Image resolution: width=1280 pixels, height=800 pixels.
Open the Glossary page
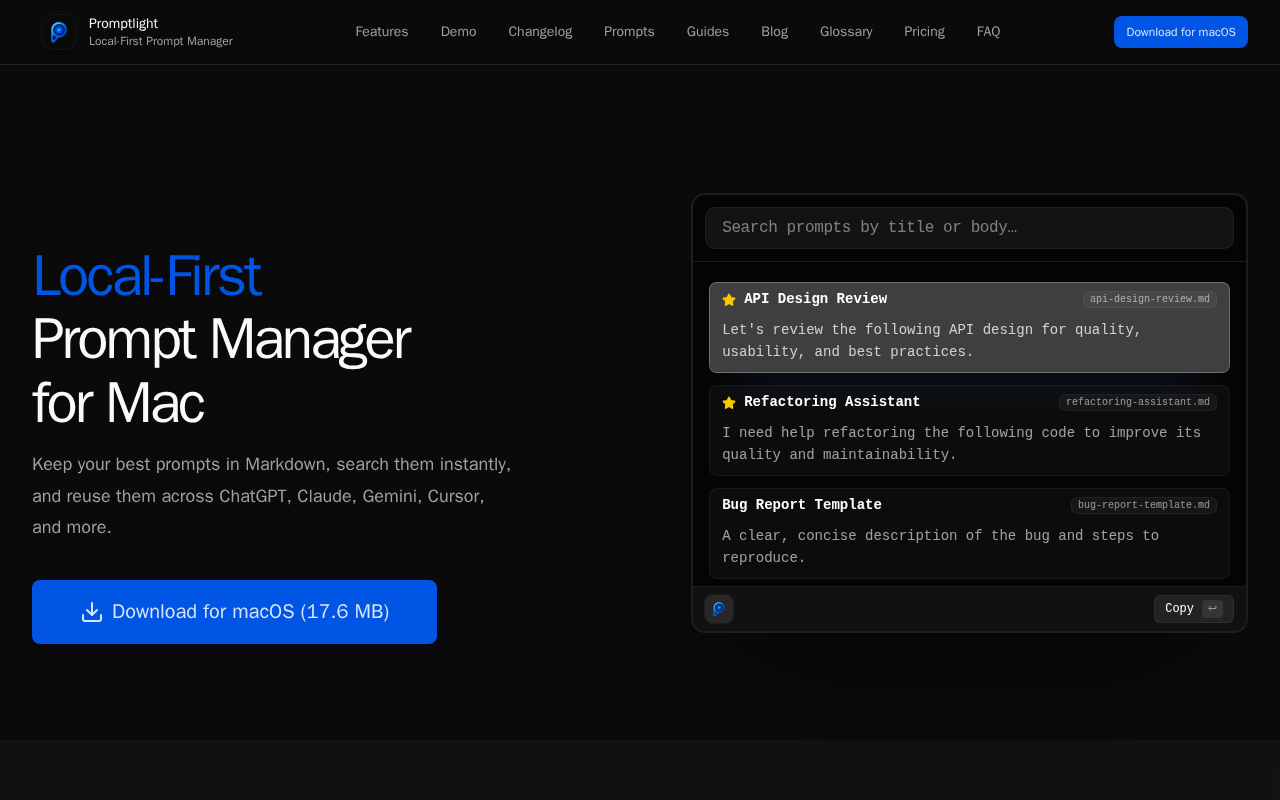tap(846, 32)
